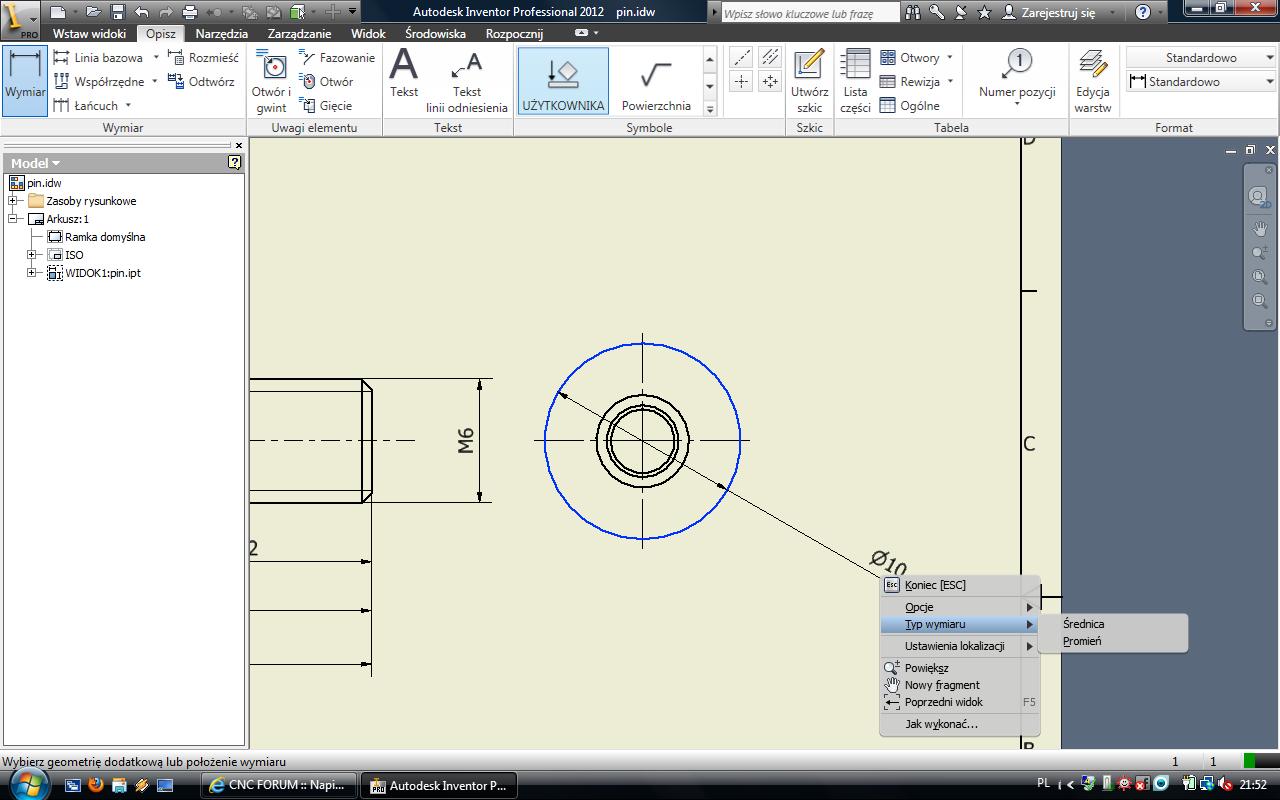The width and height of the screenshot is (1280, 800).
Task: Open the Model browser dropdown
Action: (35, 163)
